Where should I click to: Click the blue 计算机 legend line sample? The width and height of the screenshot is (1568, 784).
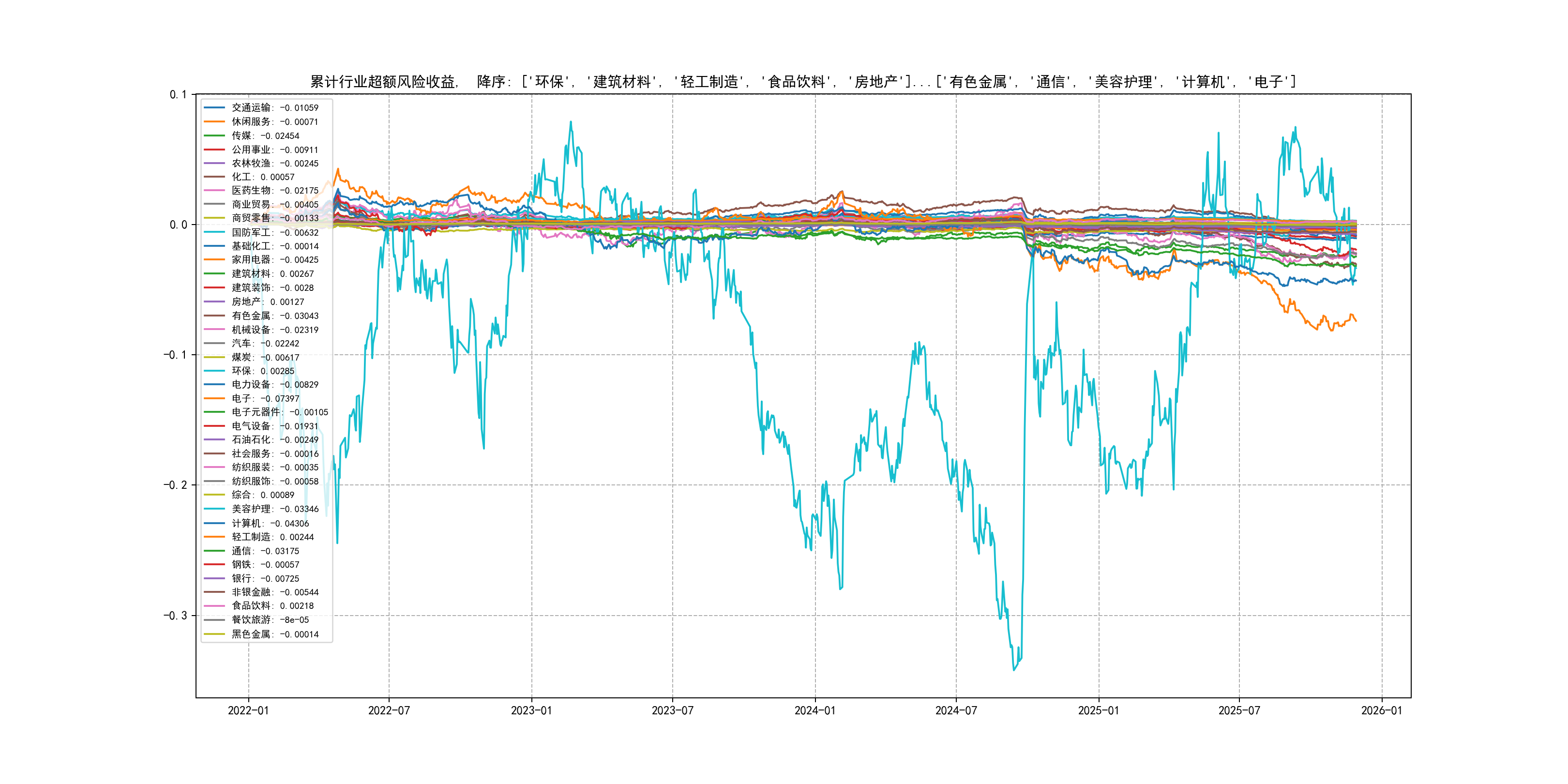click(214, 524)
